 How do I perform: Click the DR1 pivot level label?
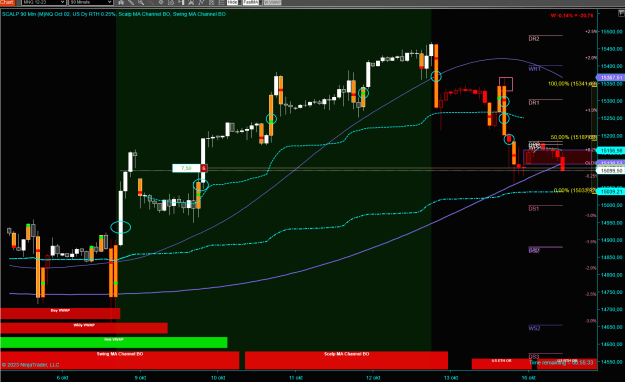coord(534,102)
